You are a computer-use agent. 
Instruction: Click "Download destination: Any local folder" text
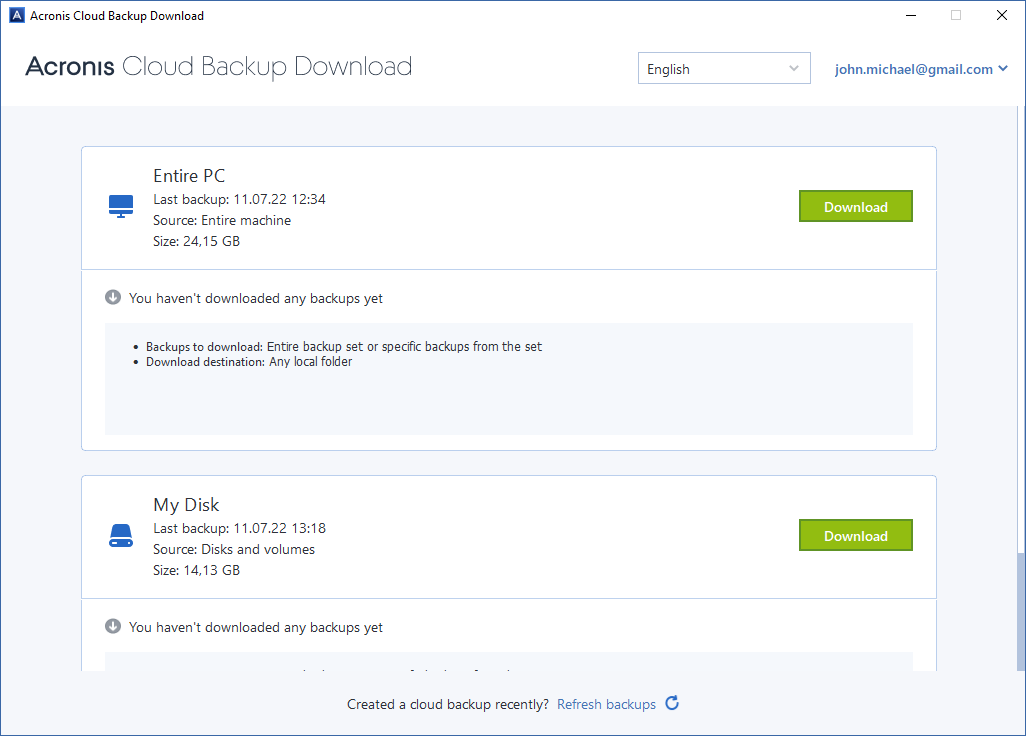pyautogui.click(x=249, y=362)
